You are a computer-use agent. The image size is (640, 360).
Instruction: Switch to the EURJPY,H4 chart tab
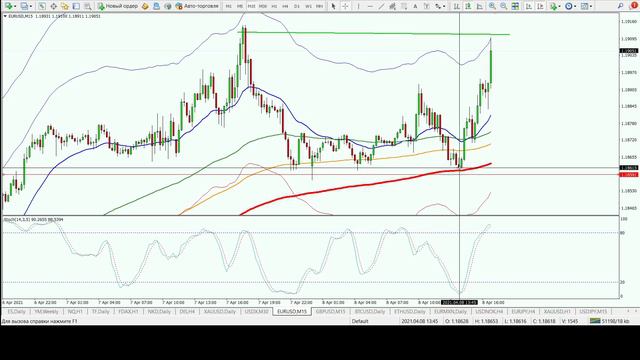pyautogui.click(x=523, y=311)
